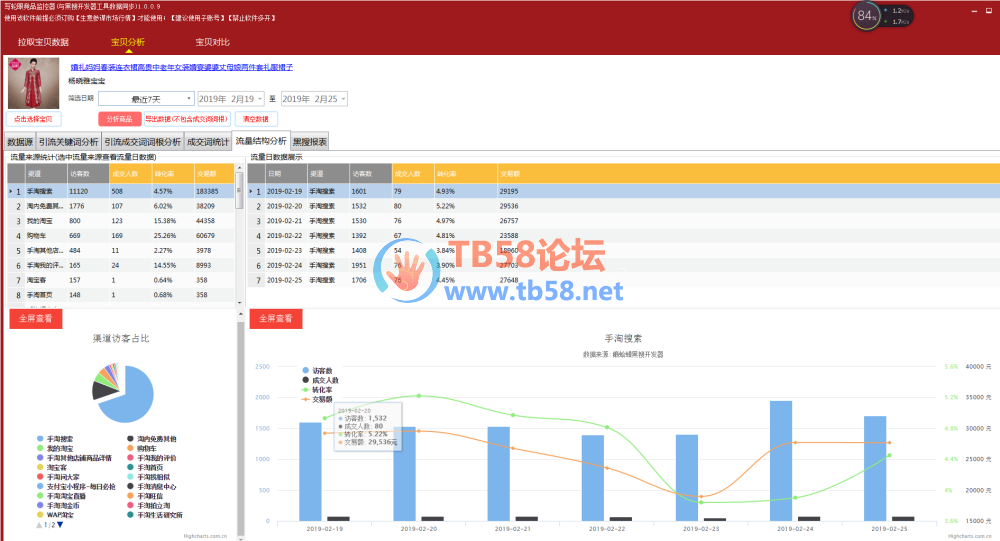Screen dimensions: 1000x541
Task: Select the 流量结构分析 tab
Action: [261, 141]
